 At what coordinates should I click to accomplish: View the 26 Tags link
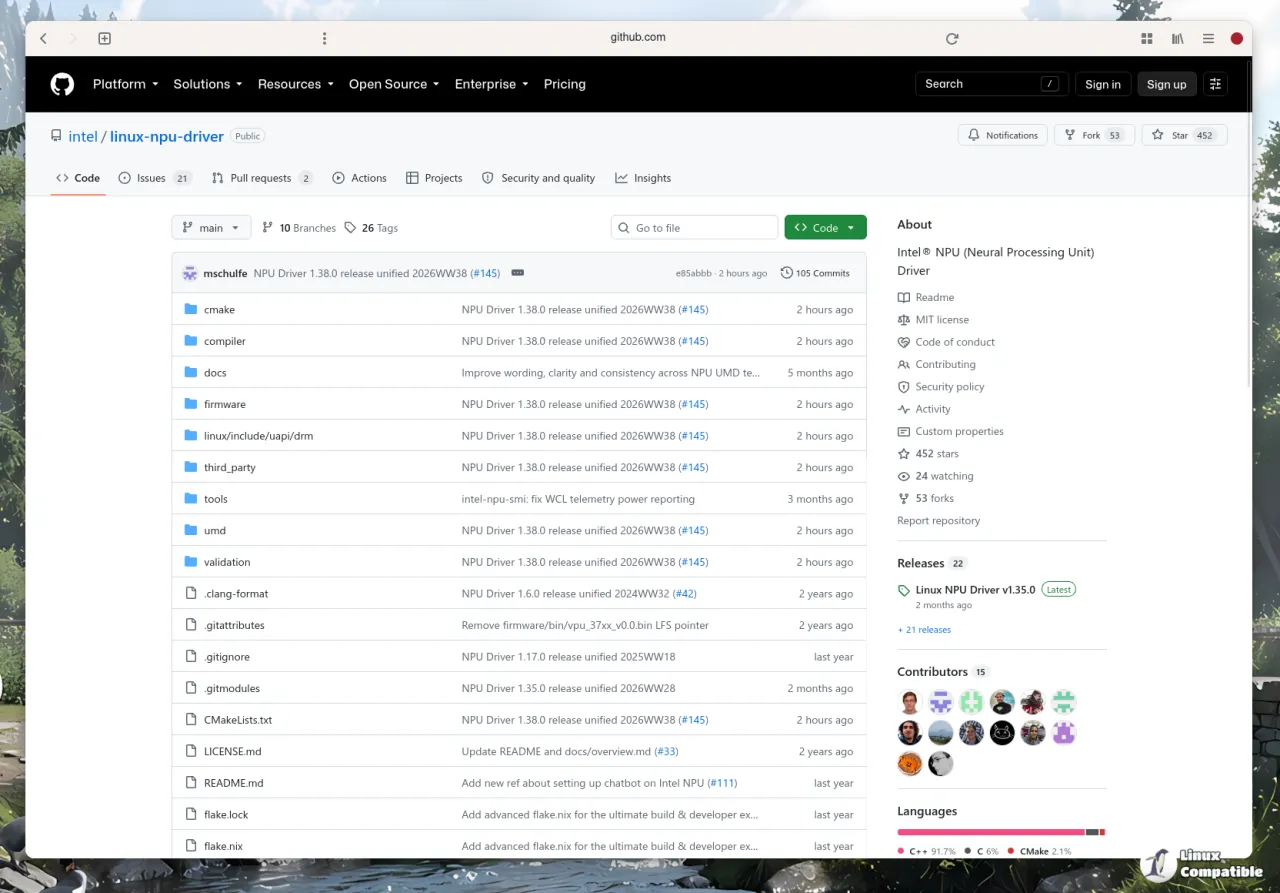[371, 228]
